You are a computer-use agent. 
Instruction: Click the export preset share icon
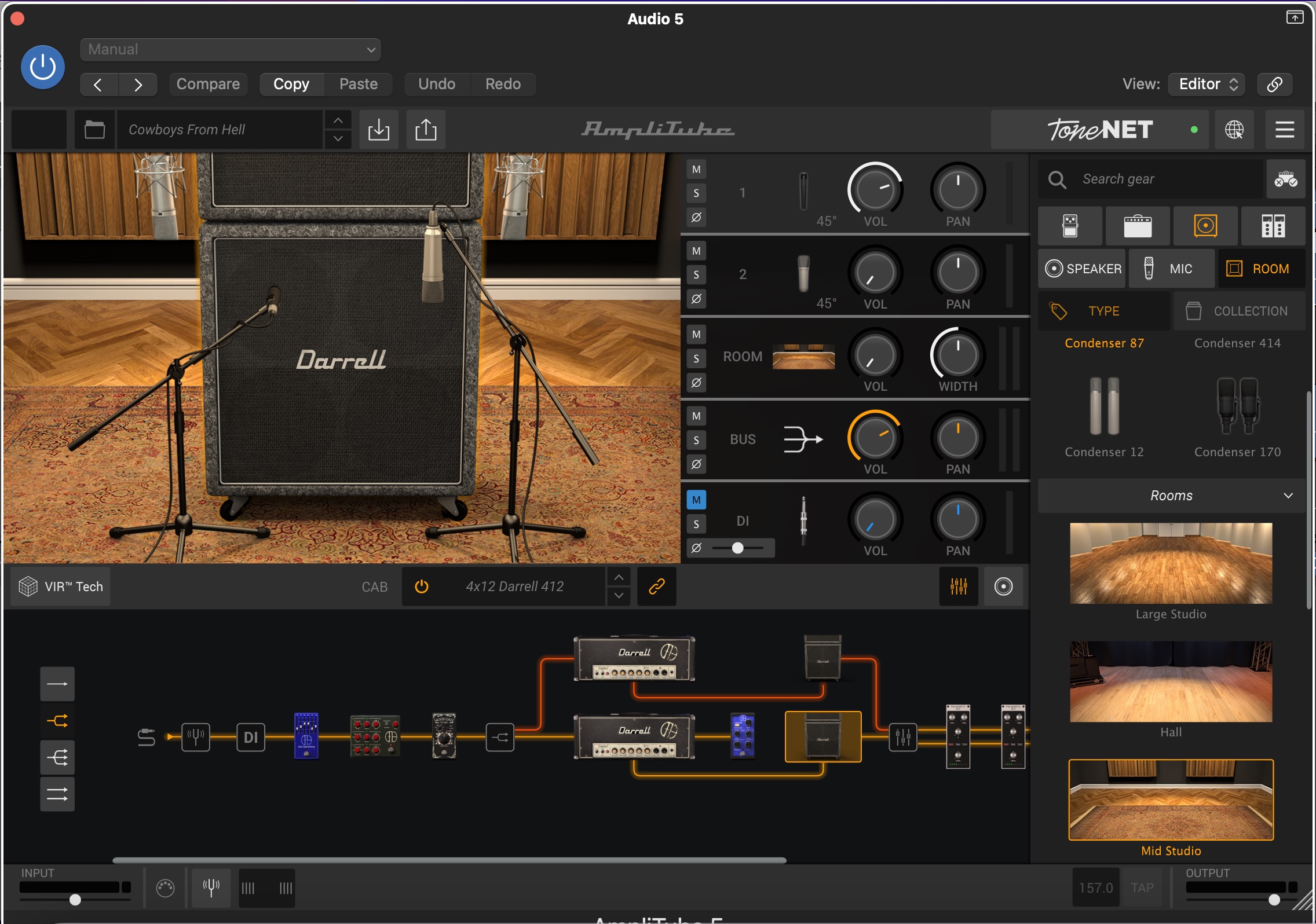coord(426,130)
